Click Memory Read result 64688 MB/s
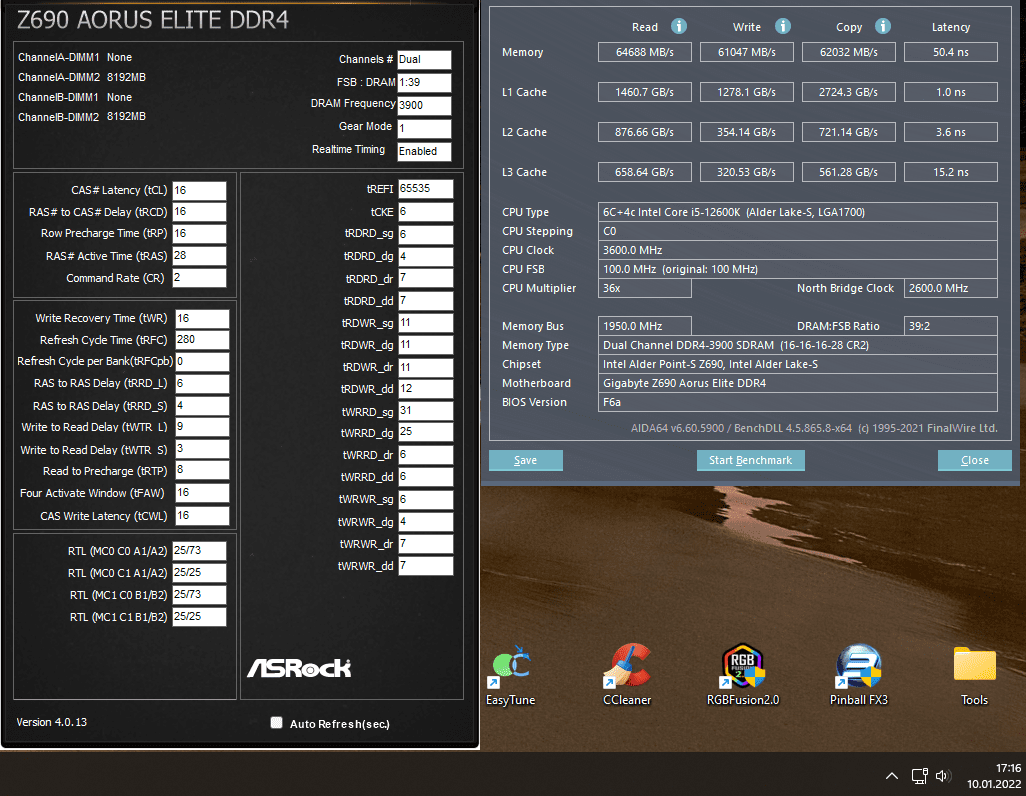Screen dimensions: 1026x796 click(x=645, y=52)
